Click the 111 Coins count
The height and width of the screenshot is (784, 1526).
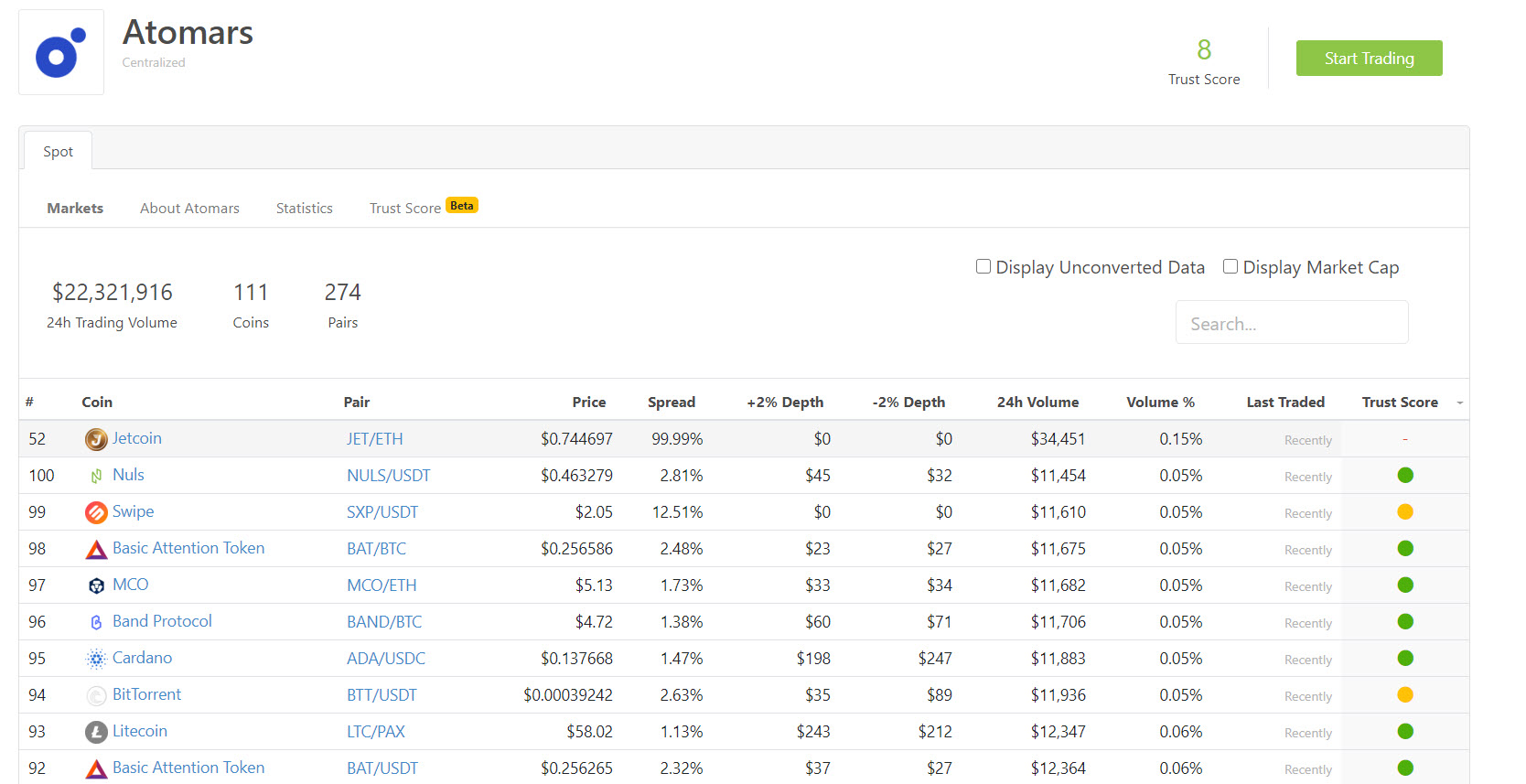[x=251, y=293]
